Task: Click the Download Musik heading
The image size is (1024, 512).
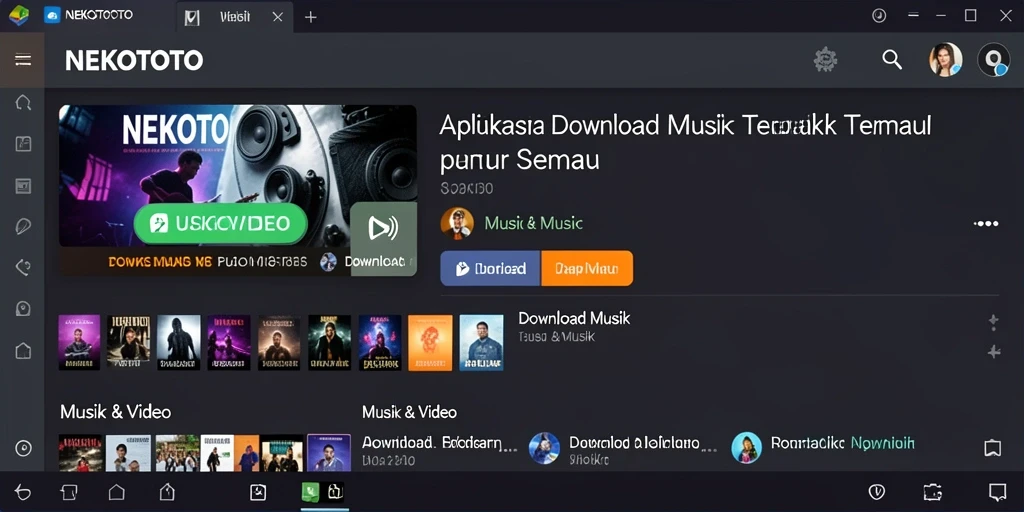Action: [574, 319]
